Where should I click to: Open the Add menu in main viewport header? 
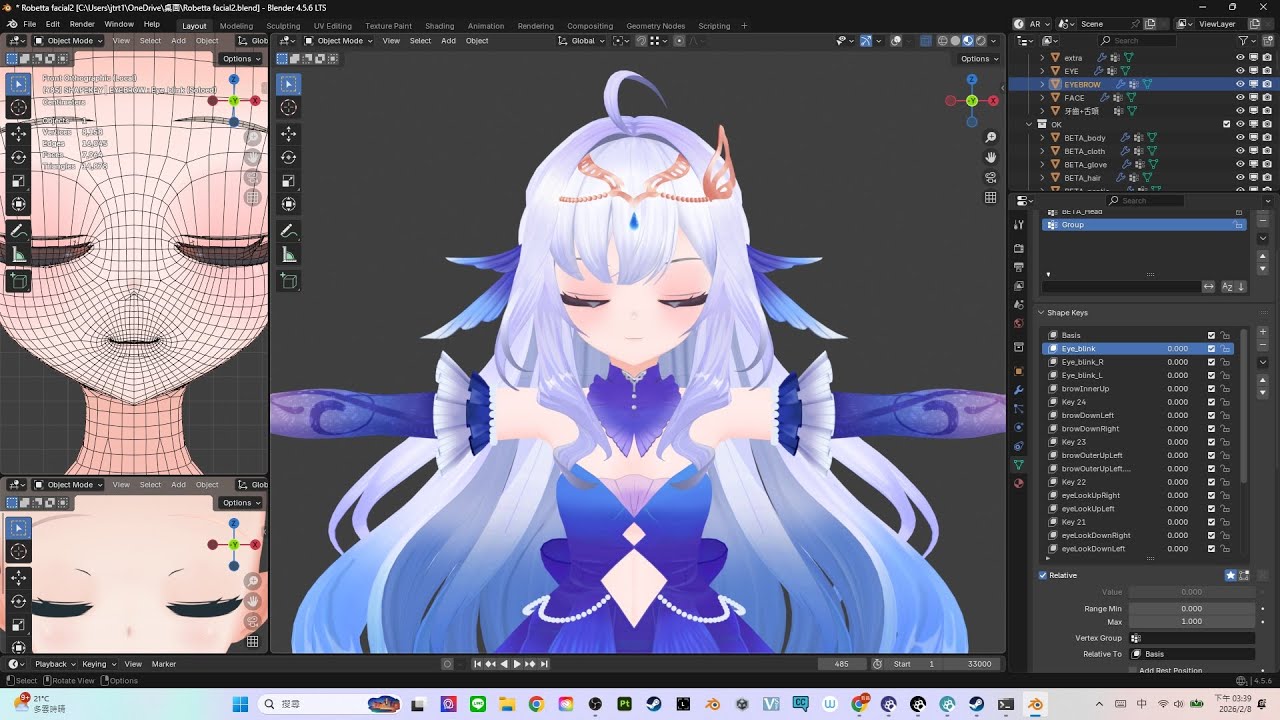(x=448, y=41)
